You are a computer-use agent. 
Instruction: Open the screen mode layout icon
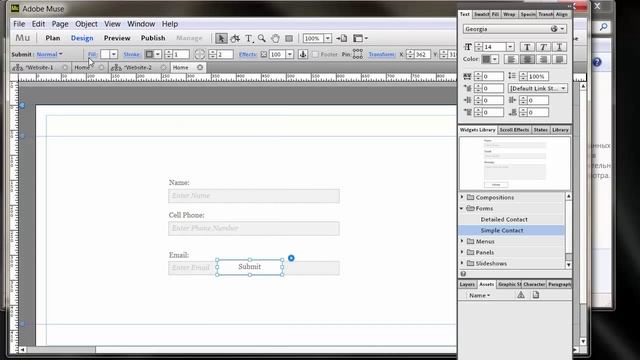point(360,38)
